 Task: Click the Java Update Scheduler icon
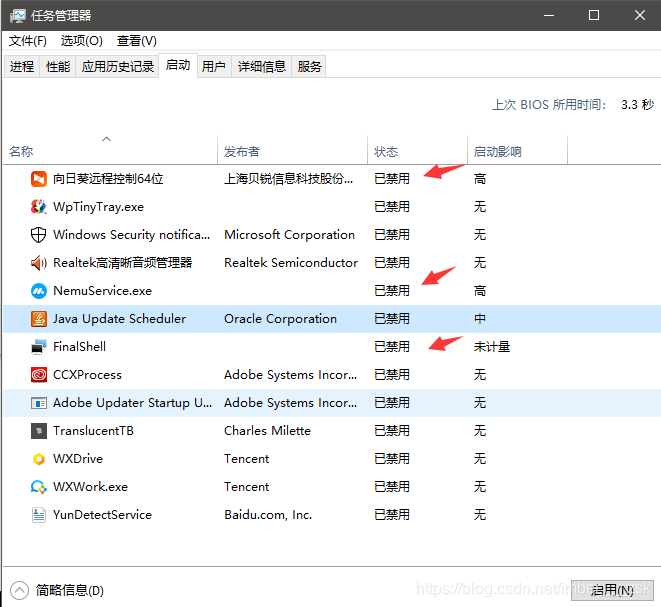coord(39,319)
